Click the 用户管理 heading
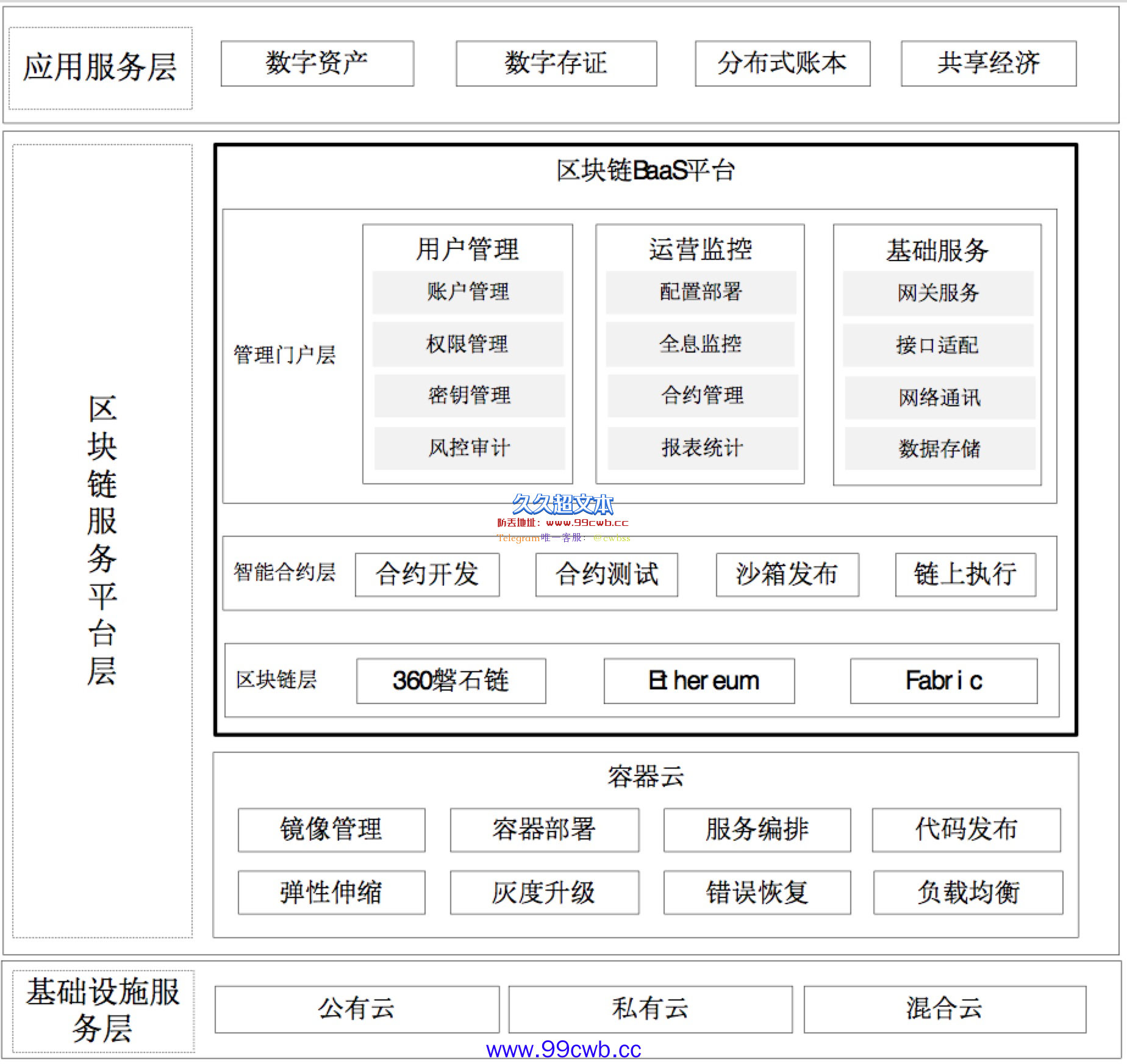 (x=468, y=250)
